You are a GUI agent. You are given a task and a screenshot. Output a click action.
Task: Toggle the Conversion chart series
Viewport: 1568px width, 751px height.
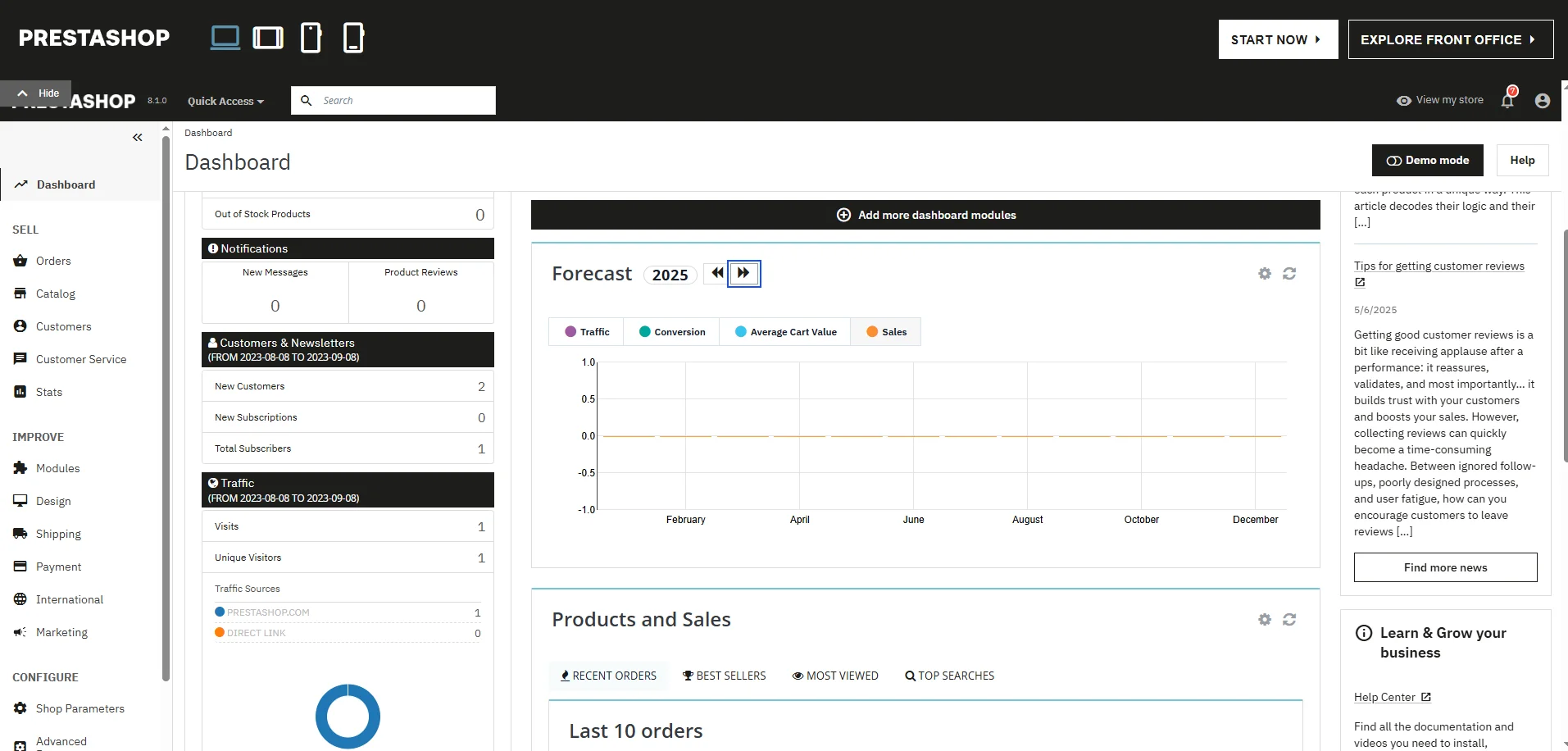click(671, 332)
